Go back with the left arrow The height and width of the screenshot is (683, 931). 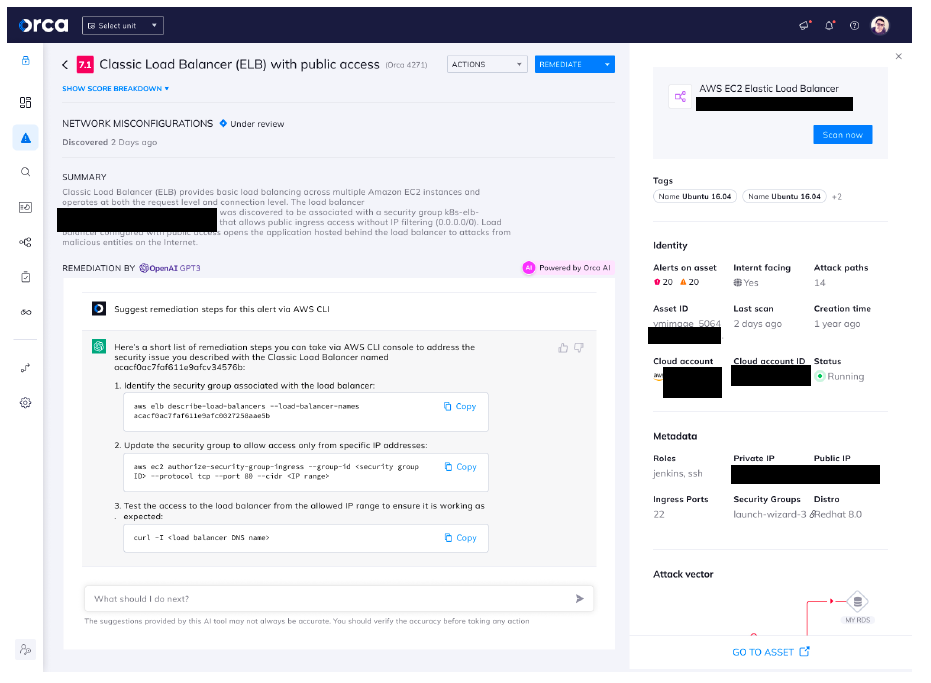[65, 65]
